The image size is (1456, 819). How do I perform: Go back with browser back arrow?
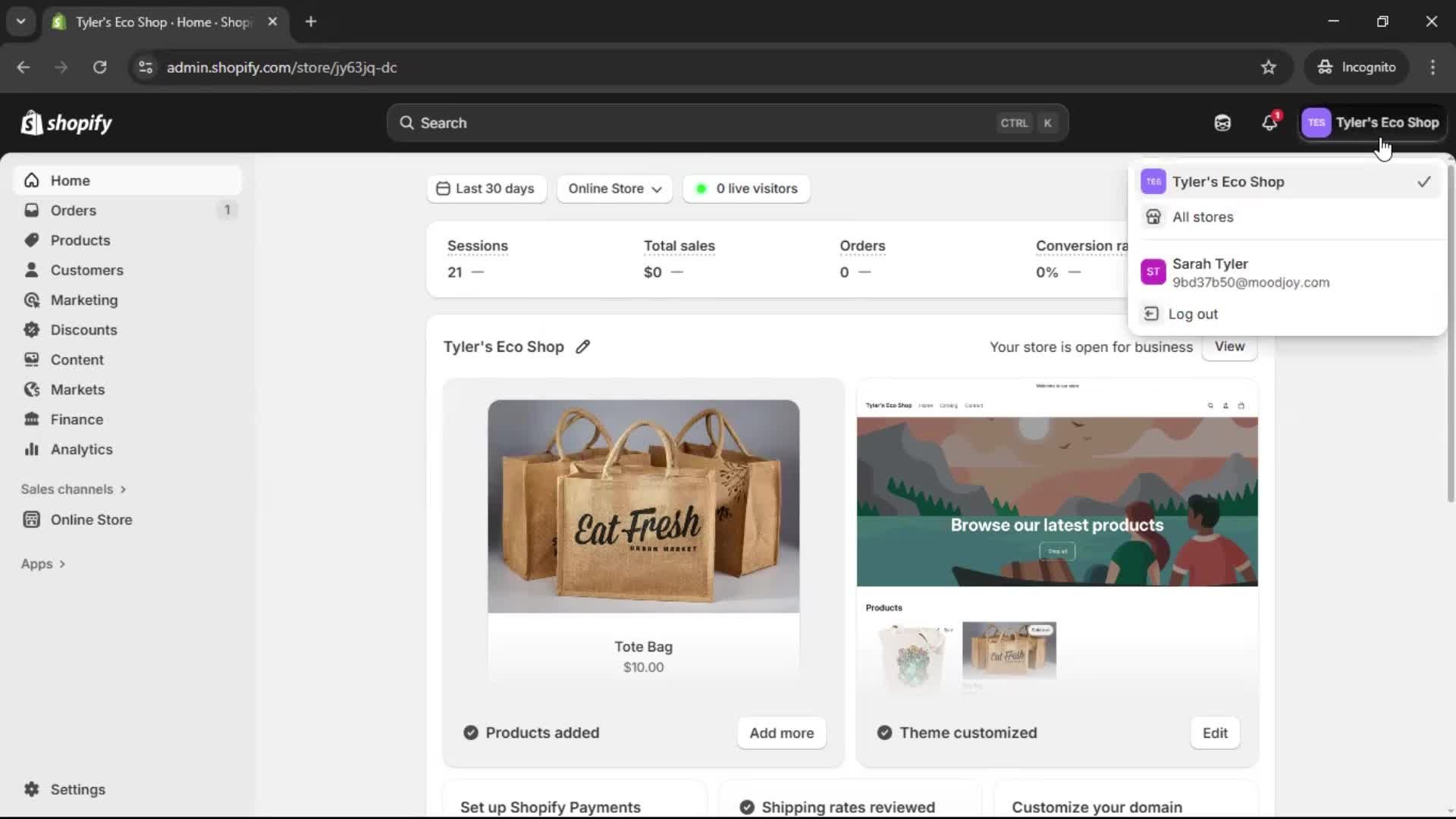click(24, 67)
